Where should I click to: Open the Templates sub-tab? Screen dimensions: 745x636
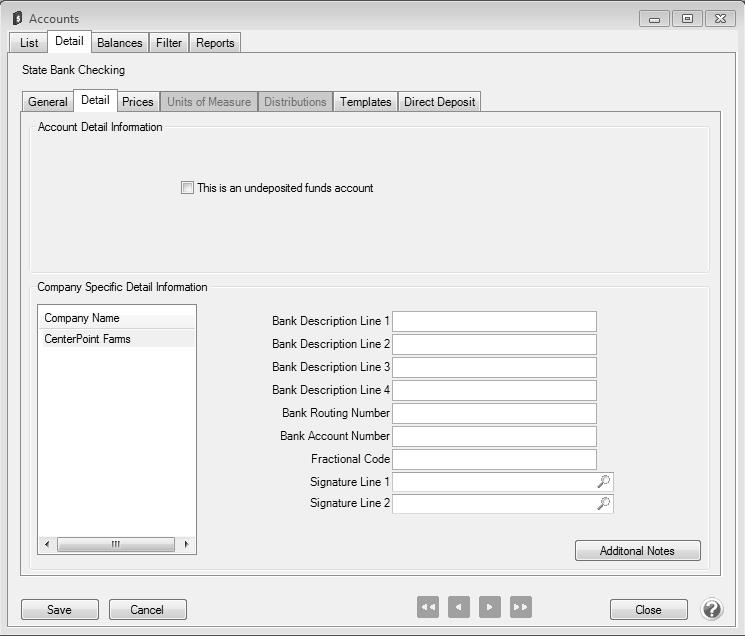365,102
